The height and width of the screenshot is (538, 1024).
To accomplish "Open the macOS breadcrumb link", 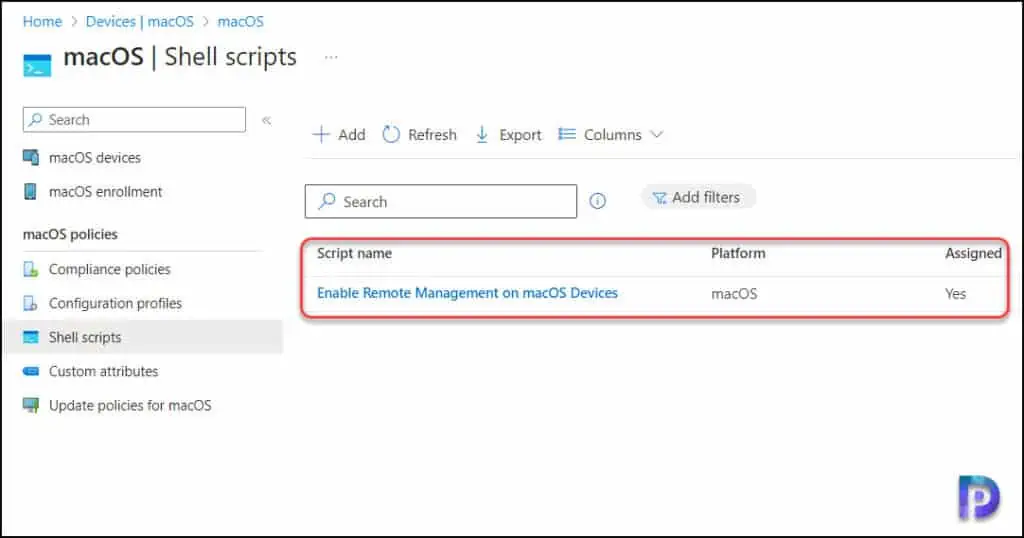I will point(240,22).
